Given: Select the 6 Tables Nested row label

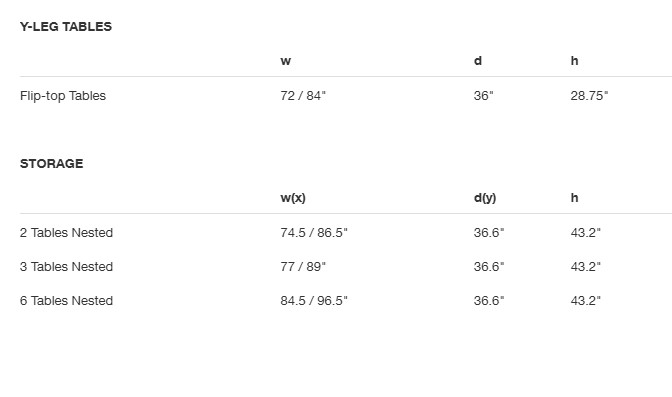Looking at the screenshot, I should 66,301.
